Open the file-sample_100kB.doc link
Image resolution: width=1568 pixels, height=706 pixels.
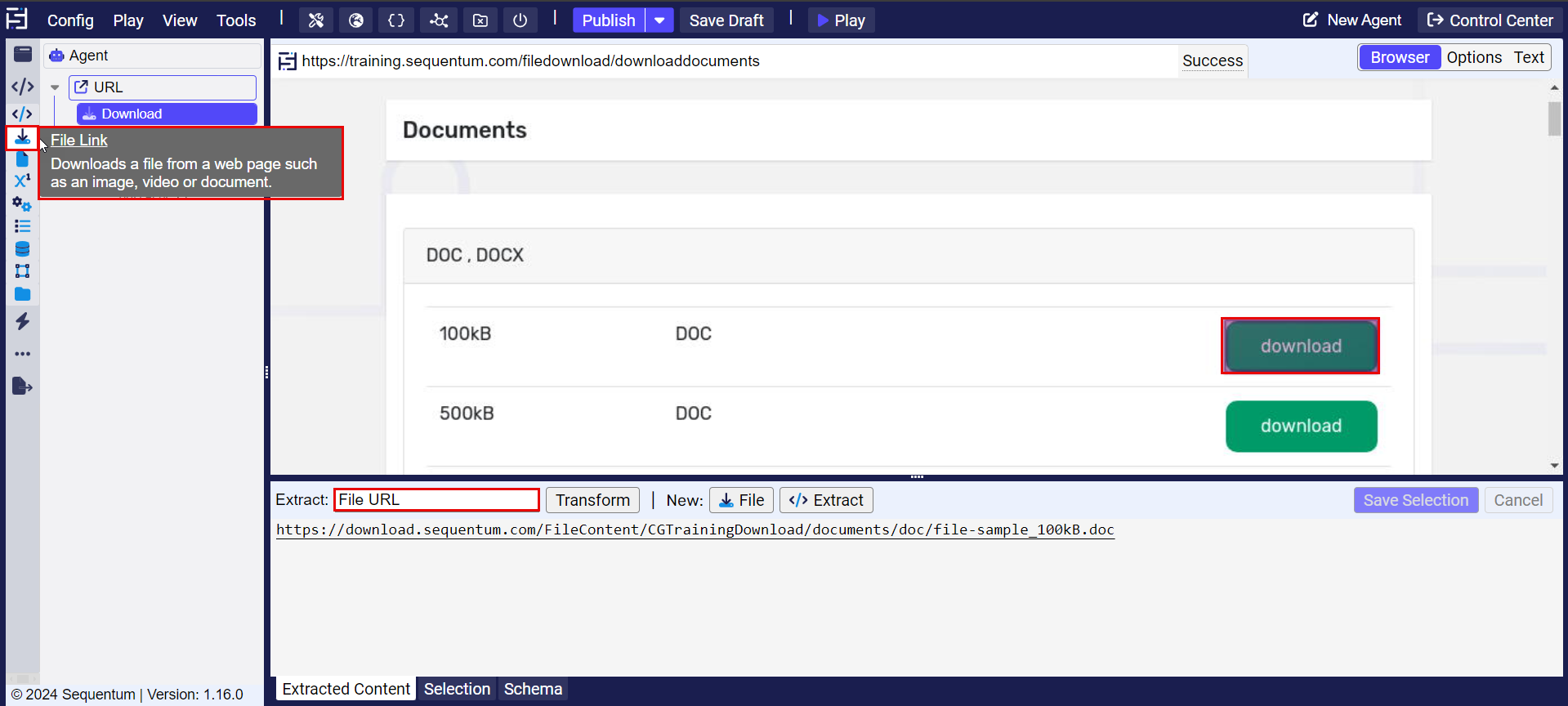click(x=695, y=529)
